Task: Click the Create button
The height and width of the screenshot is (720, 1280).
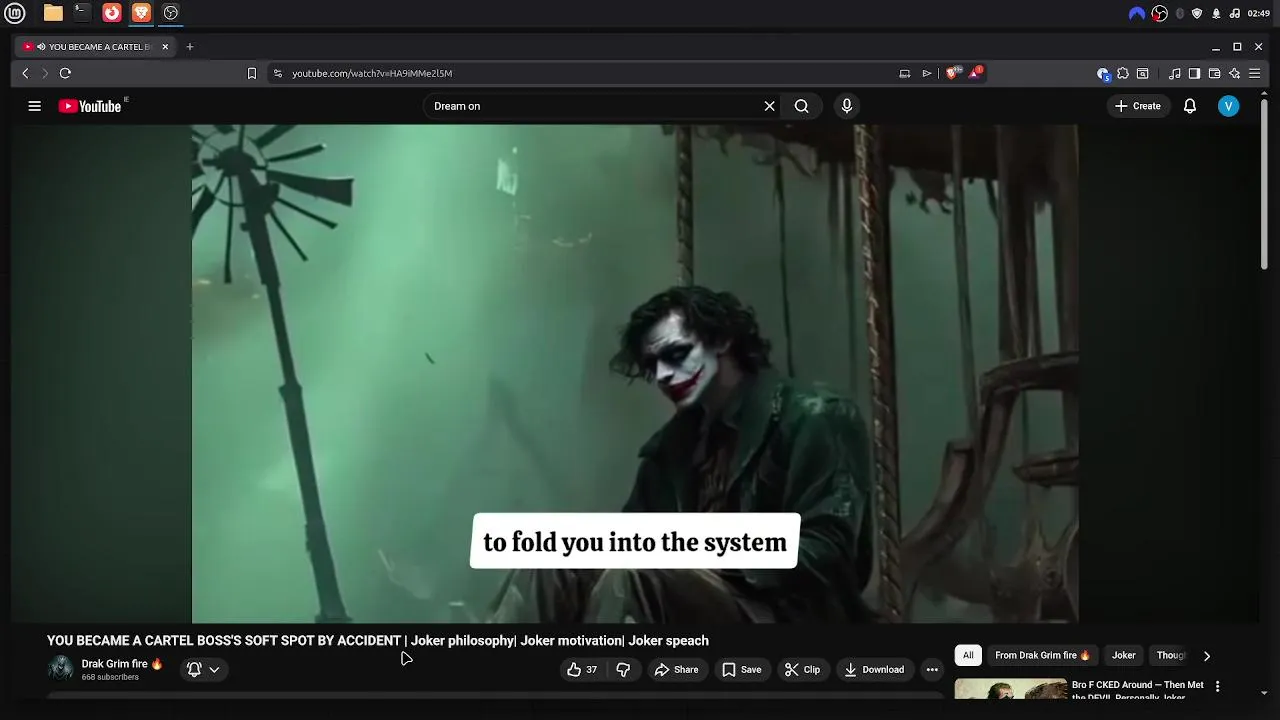Action: pyautogui.click(x=1138, y=106)
